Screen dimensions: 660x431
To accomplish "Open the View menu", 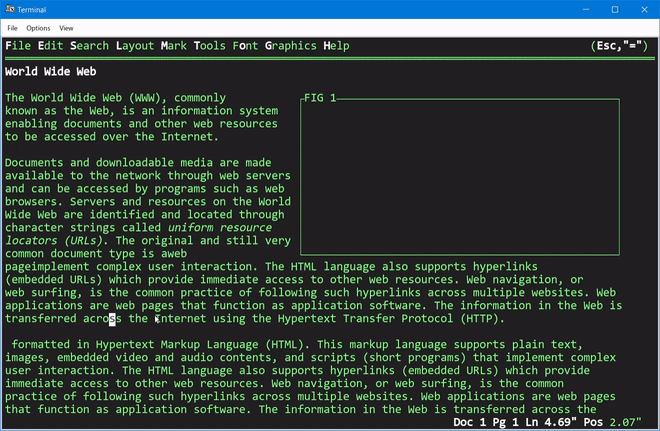I will (x=66, y=28).
